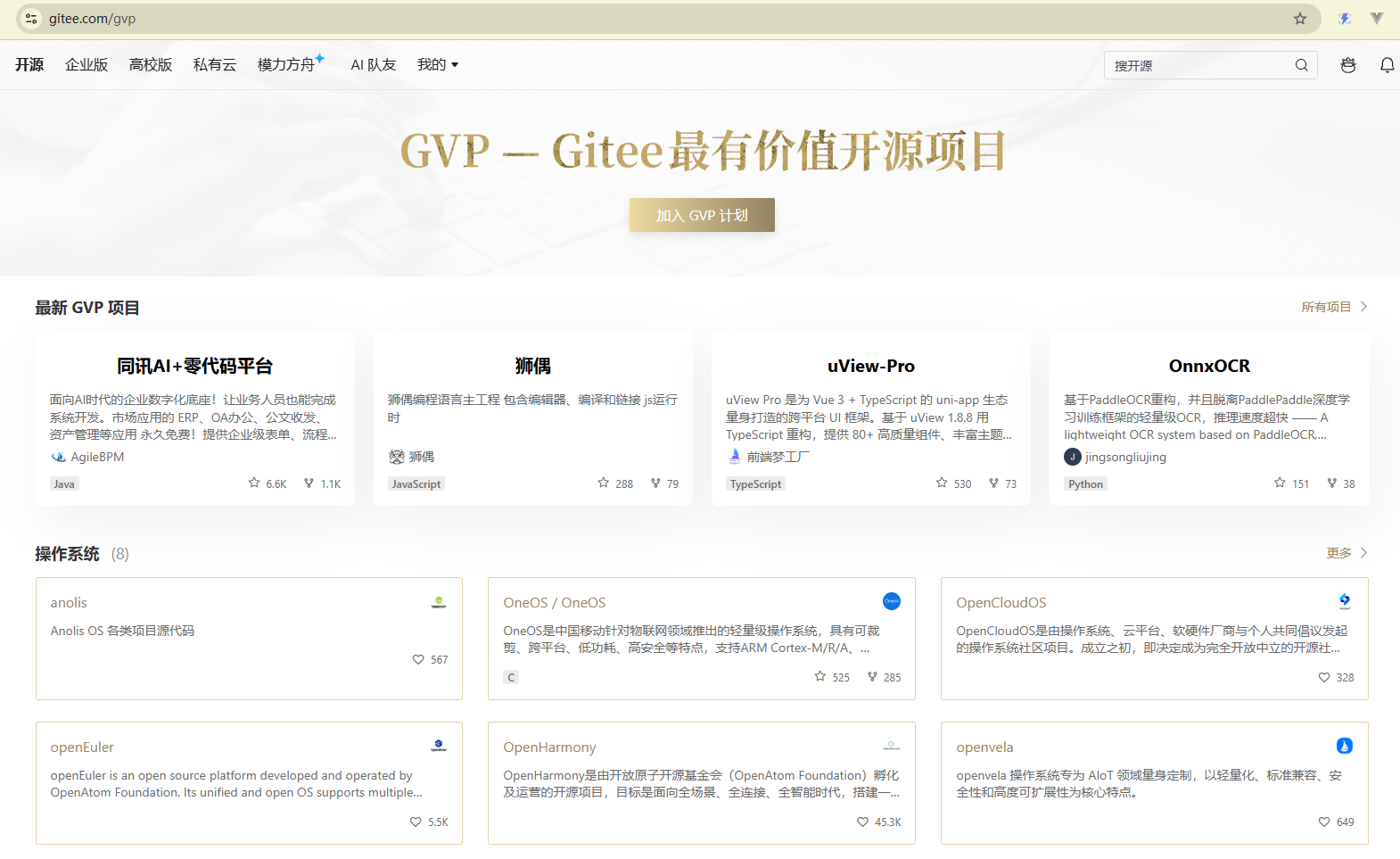The height and width of the screenshot is (859, 1400).
Task: Click the 操作系统 section heading
Action: (67, 554)
